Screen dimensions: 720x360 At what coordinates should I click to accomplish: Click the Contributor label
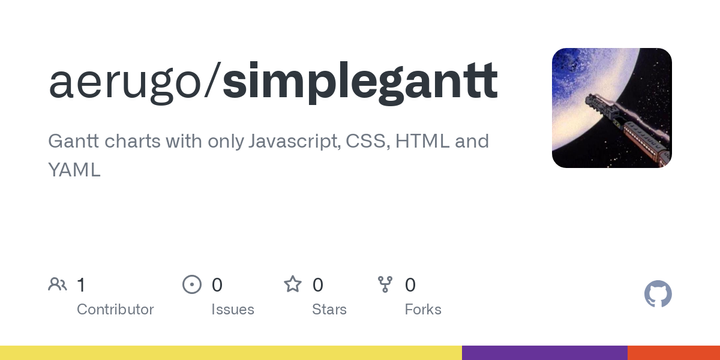coord(115,309)
